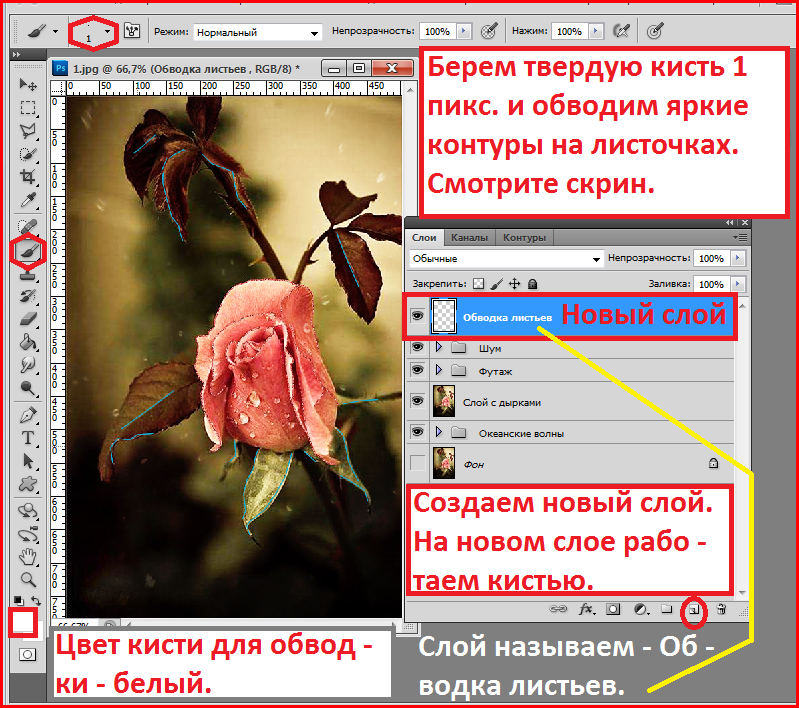Image resolution: width=799 pixels, height=708 pixels.
Task: Create a new layer
Action: (x=694, y=610)
